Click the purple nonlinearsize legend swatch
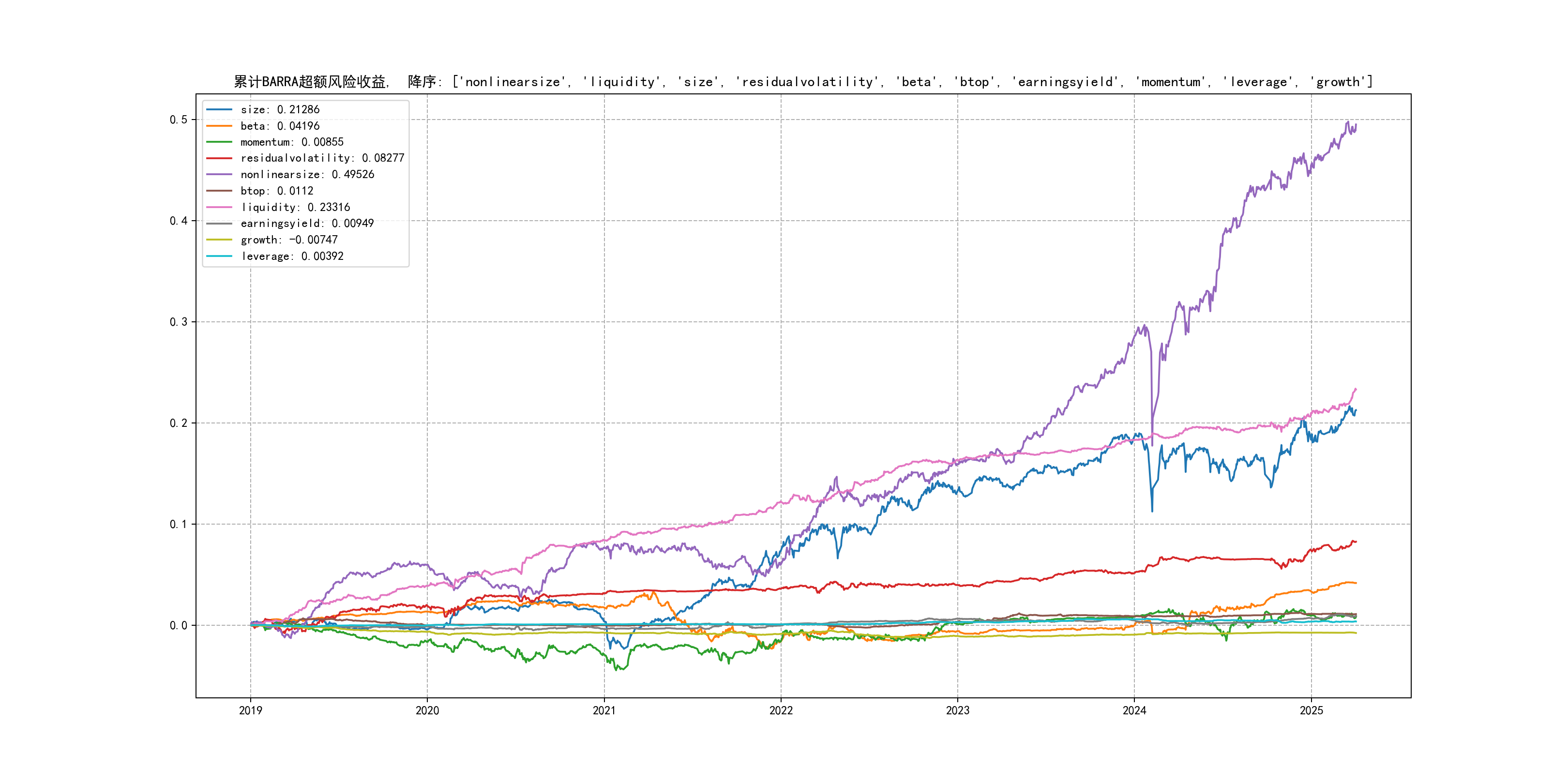 click(219, 175)
